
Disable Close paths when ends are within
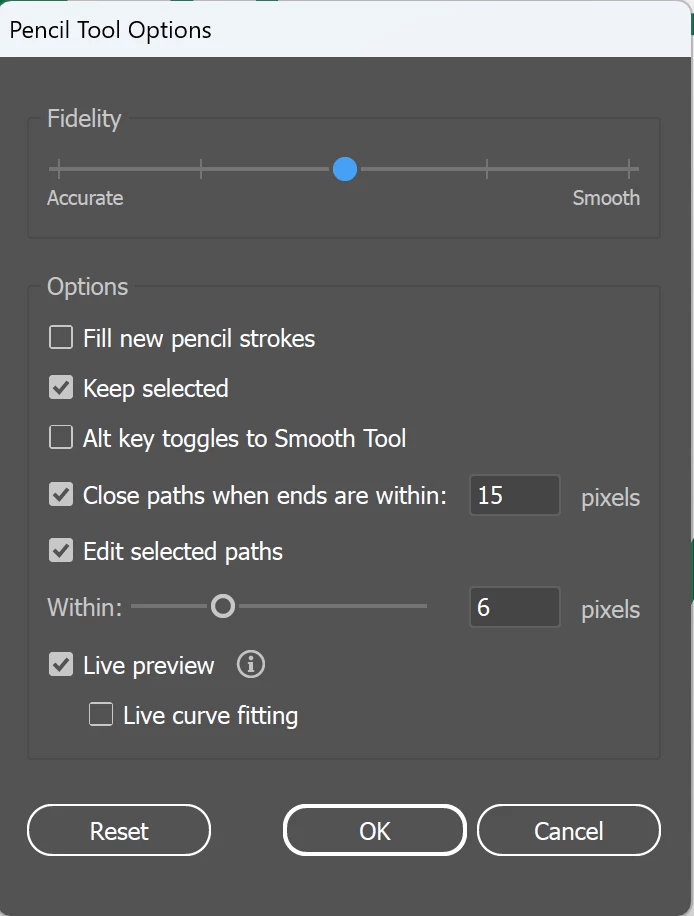click(x=61, y=494)
